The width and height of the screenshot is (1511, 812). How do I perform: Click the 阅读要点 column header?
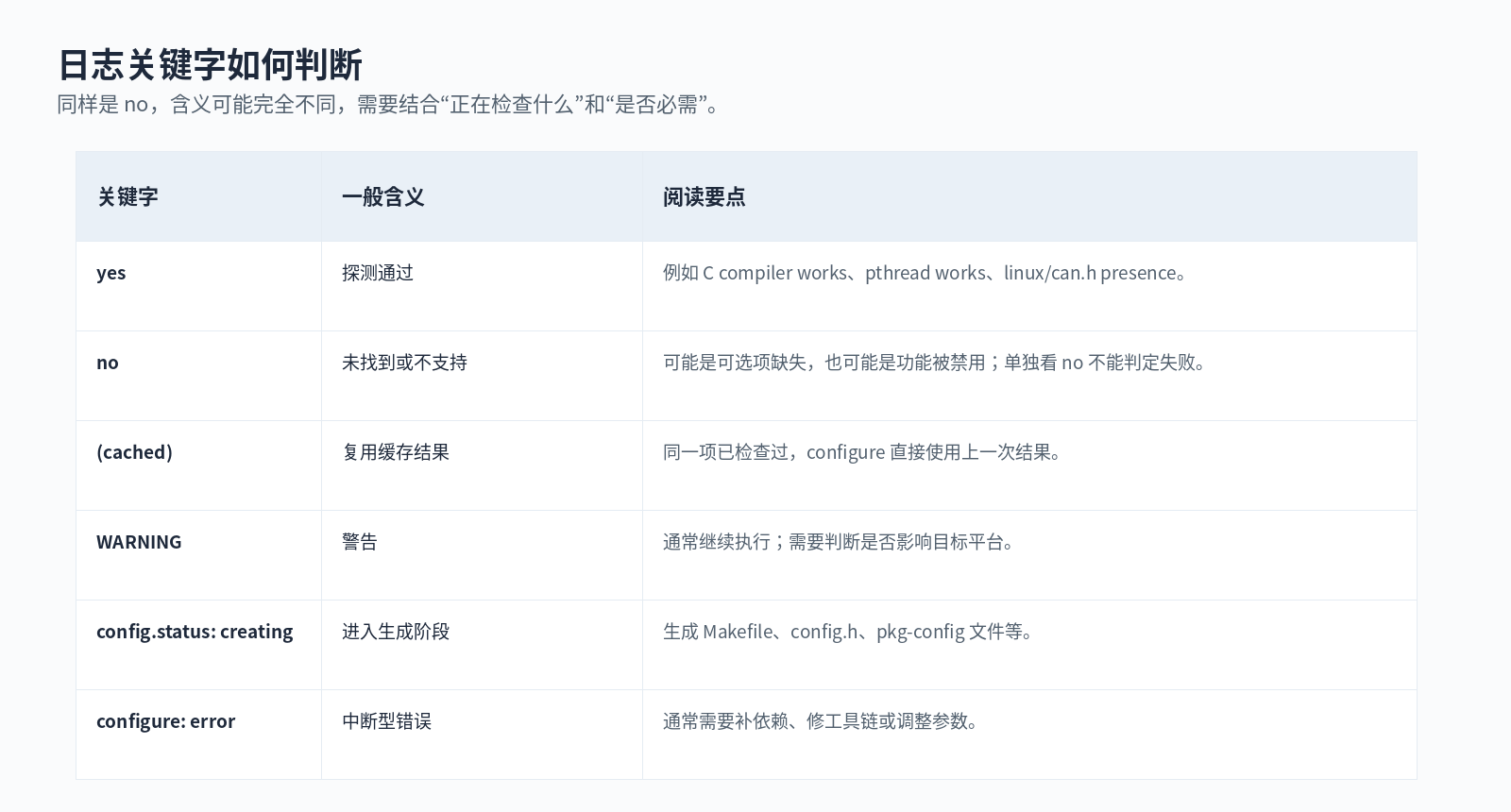tap(705, 196)
